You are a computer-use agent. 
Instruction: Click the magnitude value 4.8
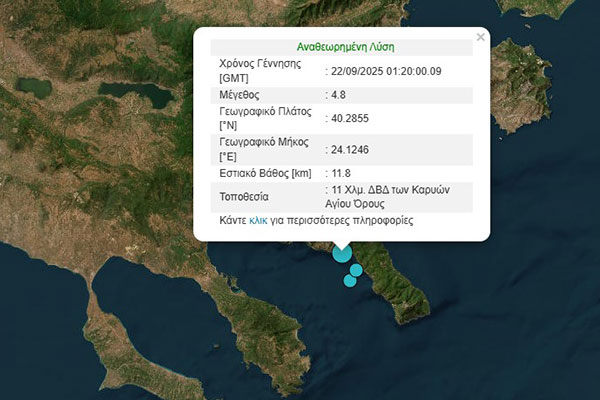[x=341, y=95]
